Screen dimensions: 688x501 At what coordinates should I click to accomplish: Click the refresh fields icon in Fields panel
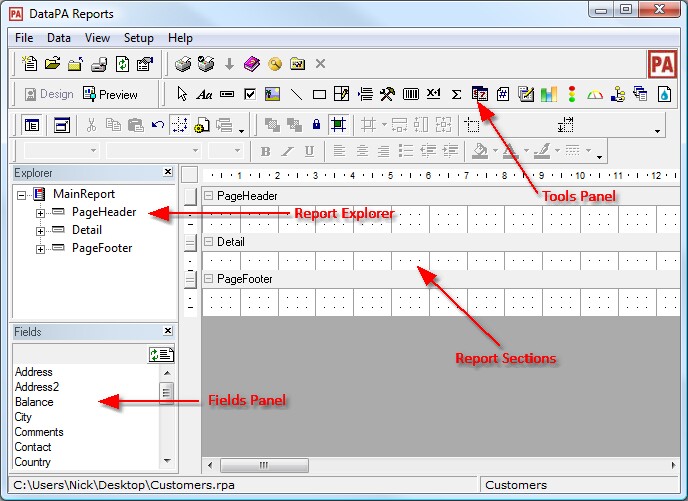160,353
